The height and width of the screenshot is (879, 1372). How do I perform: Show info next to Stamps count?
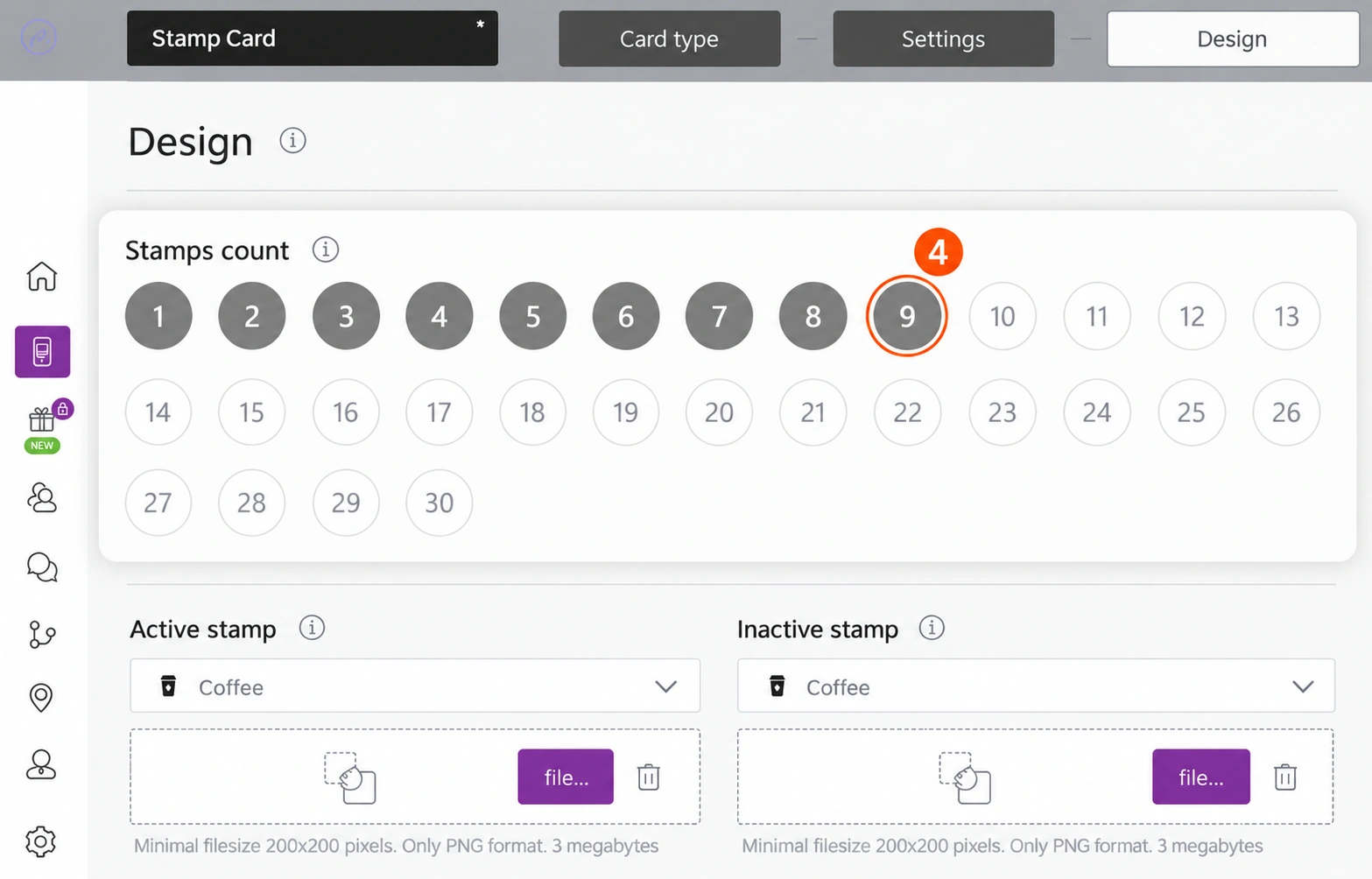pyautogui.click(x=326, y=250)
